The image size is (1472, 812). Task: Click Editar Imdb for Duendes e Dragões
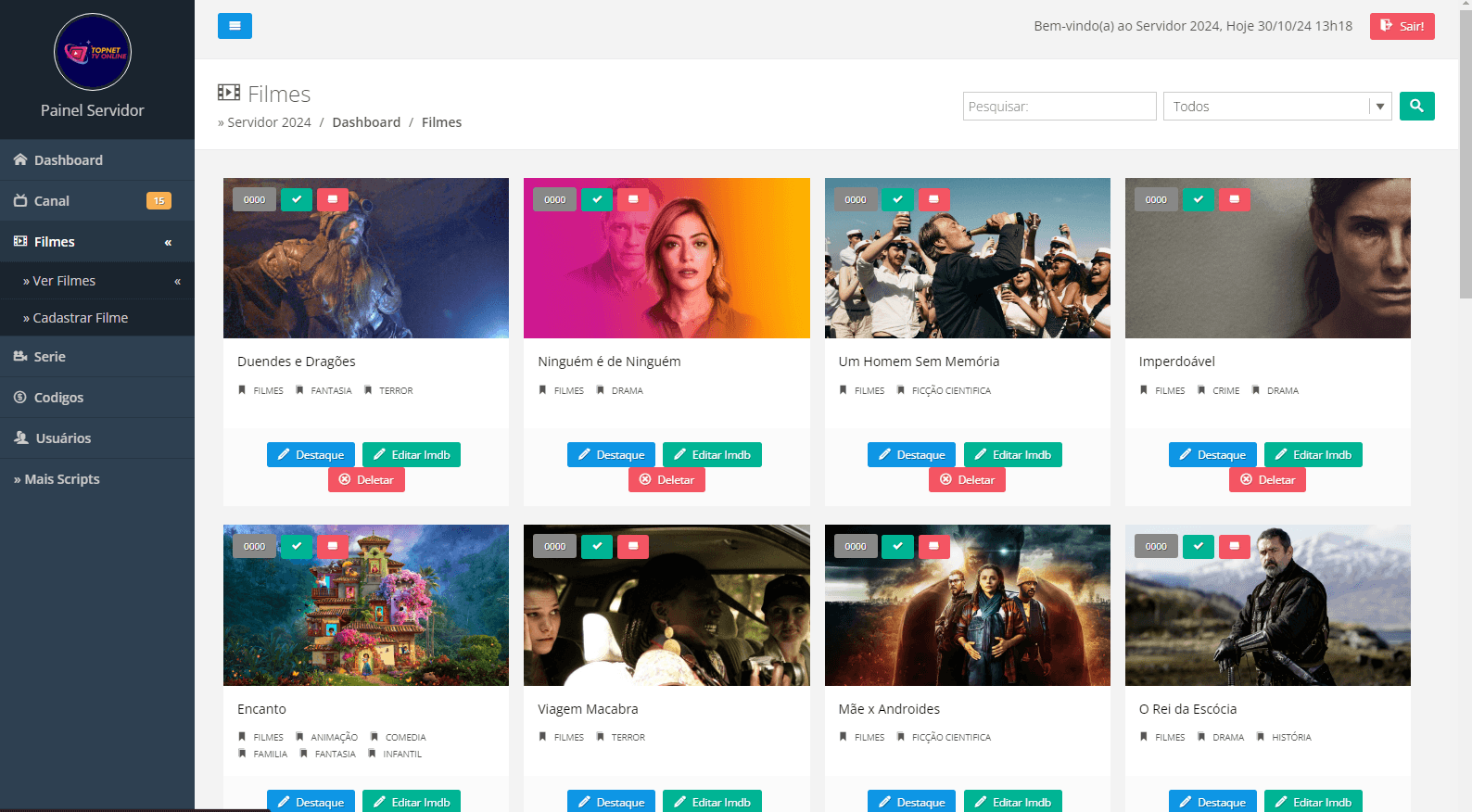click(412, 454)
